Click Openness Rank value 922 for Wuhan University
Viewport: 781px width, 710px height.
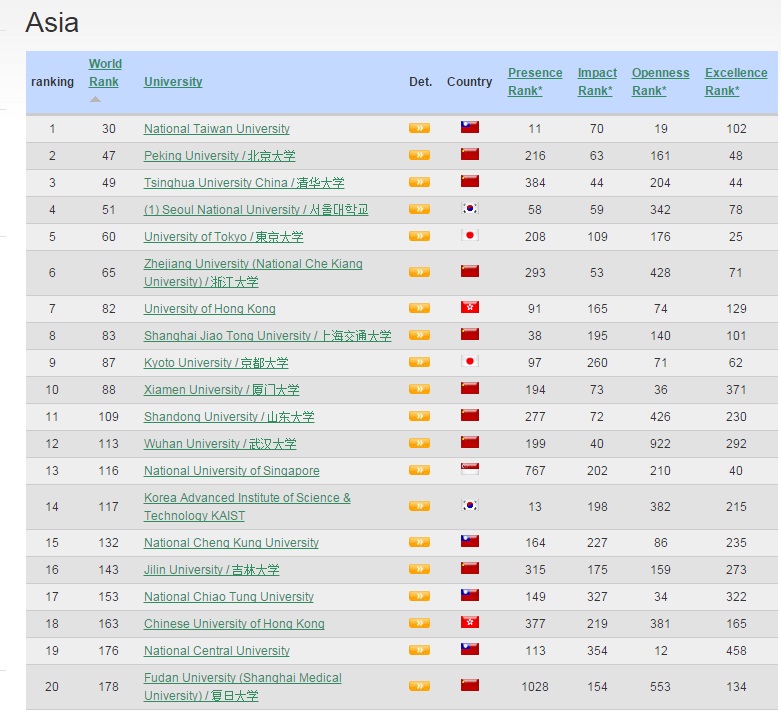660,443
